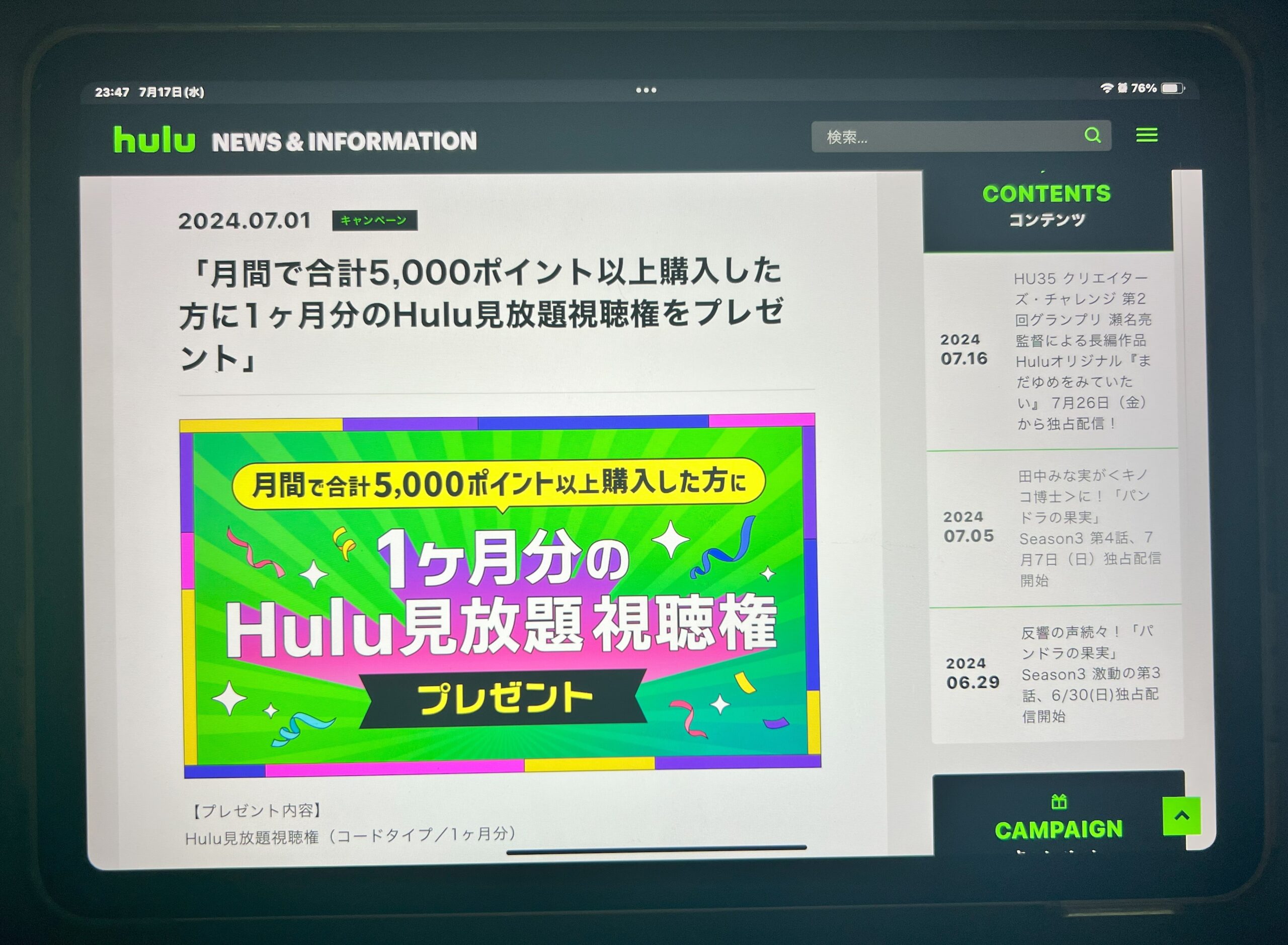Open the HU35 クリエイターズ・チャレンジ news item
1288x945 pixels.
click(1052, 351)
